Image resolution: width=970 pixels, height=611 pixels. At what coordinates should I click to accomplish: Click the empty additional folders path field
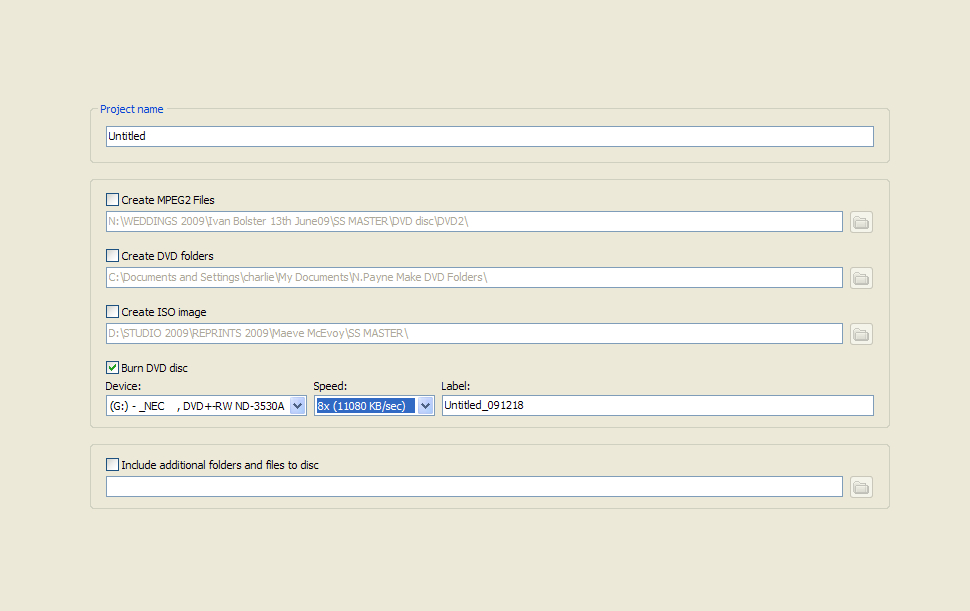click(x=474, y=486)
